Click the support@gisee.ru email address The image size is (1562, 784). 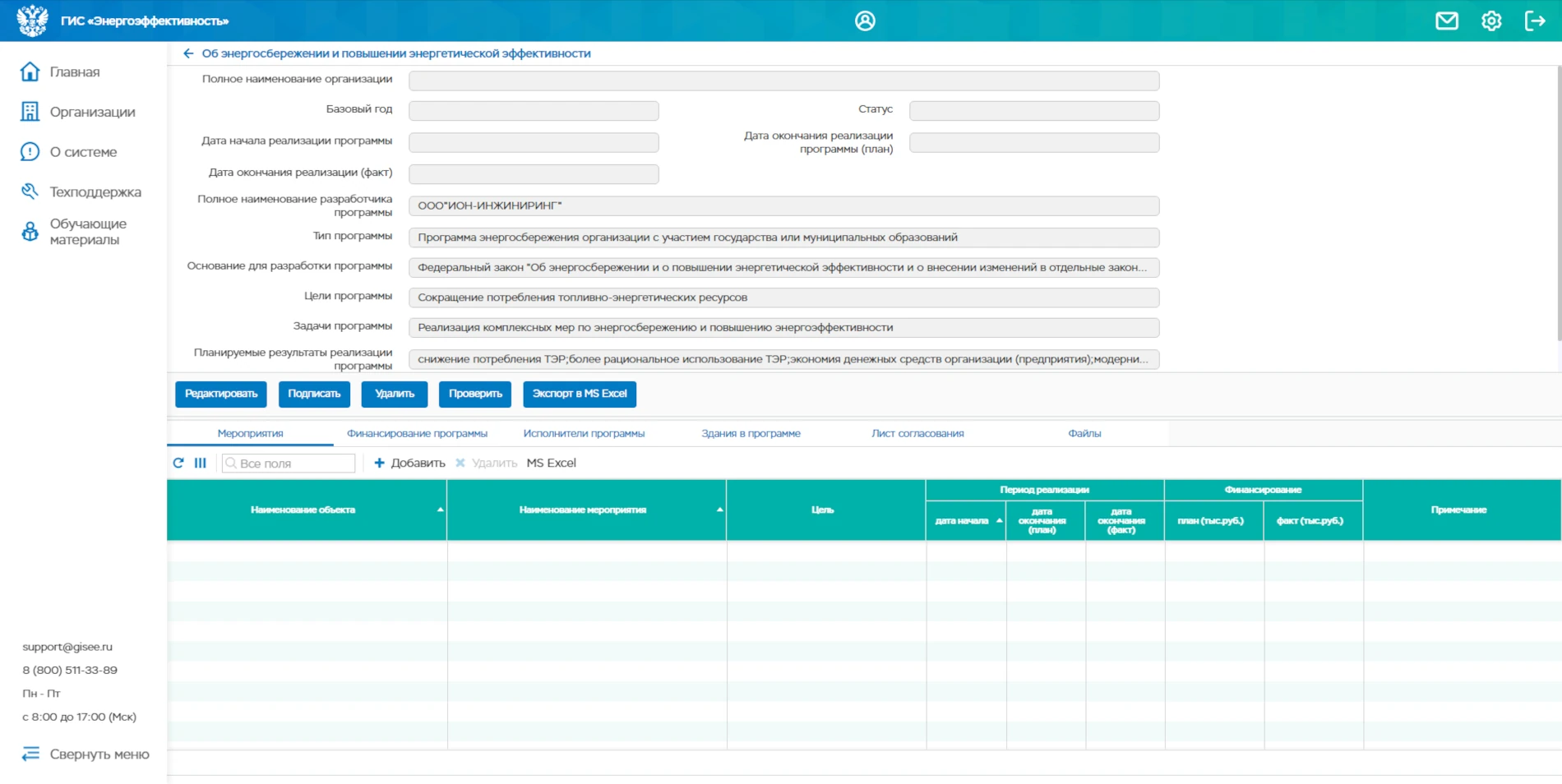point(67,647)
